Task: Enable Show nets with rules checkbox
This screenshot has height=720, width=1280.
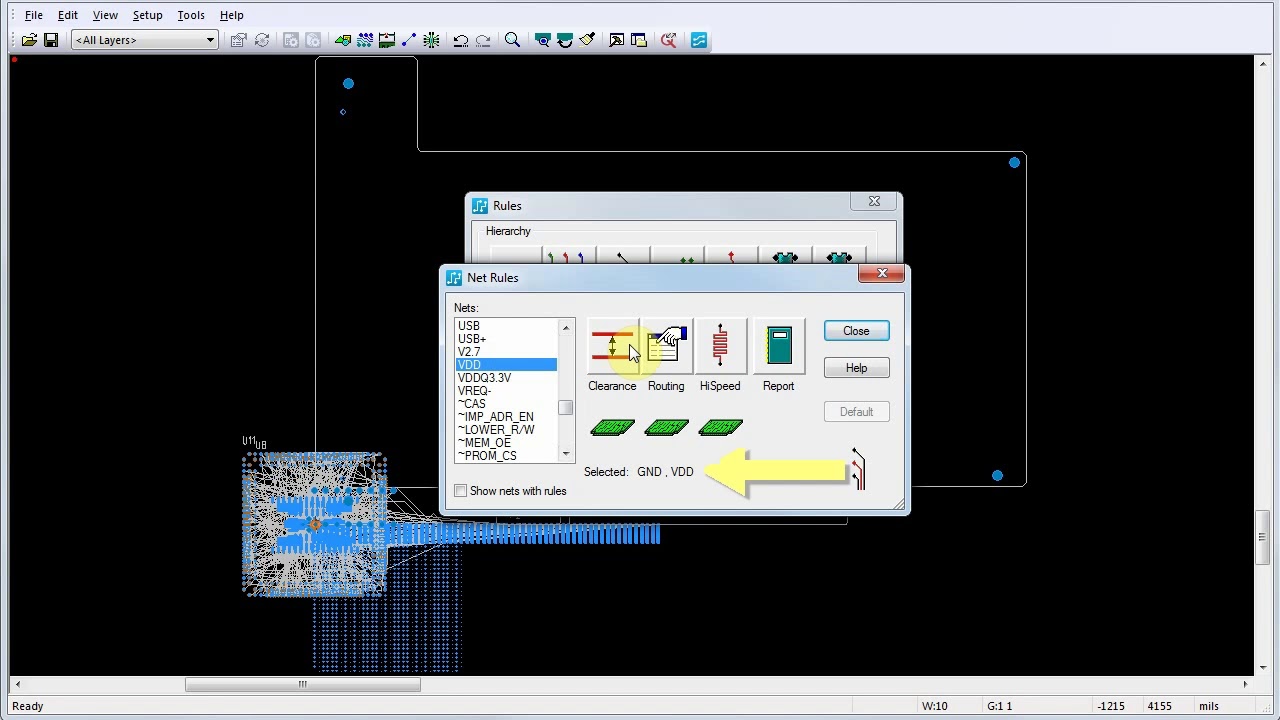Action: (461, 491)
